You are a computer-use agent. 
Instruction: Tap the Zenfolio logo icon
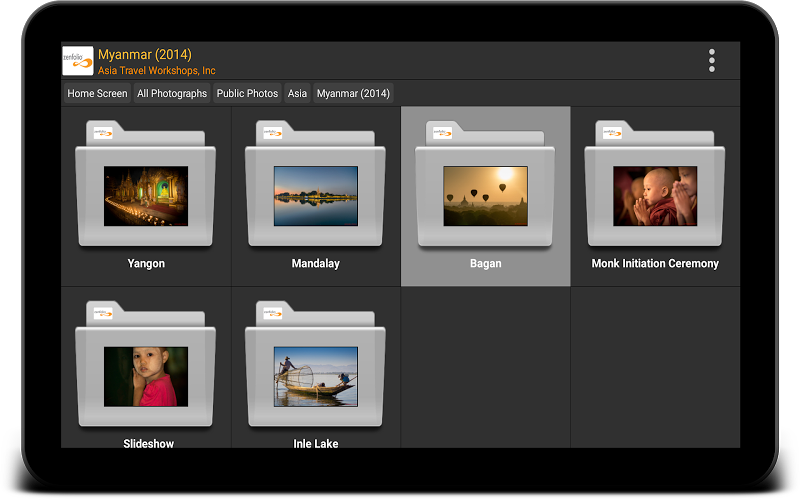click(78, 61)
